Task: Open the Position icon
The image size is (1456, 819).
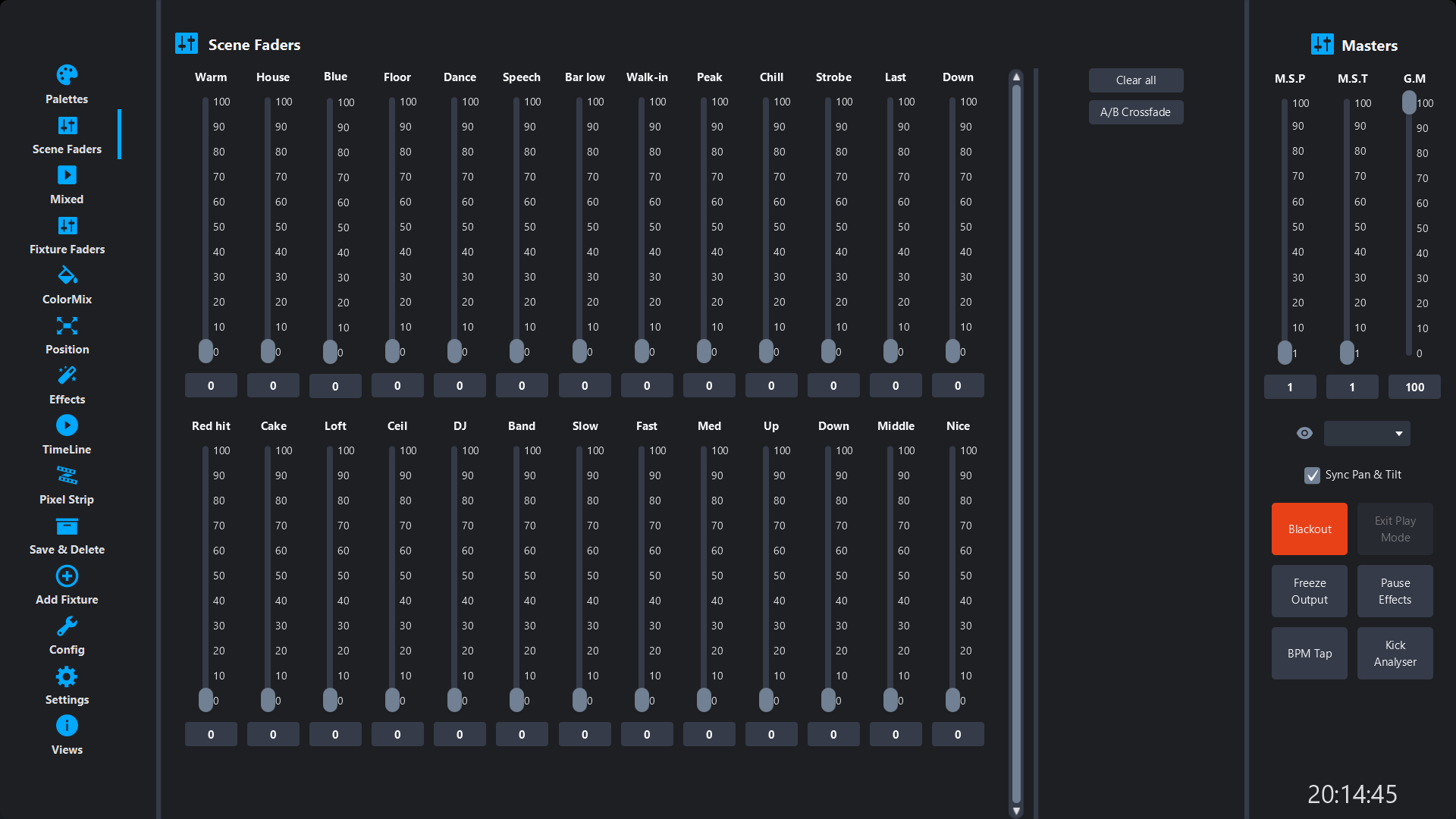Action: [67, 325]
